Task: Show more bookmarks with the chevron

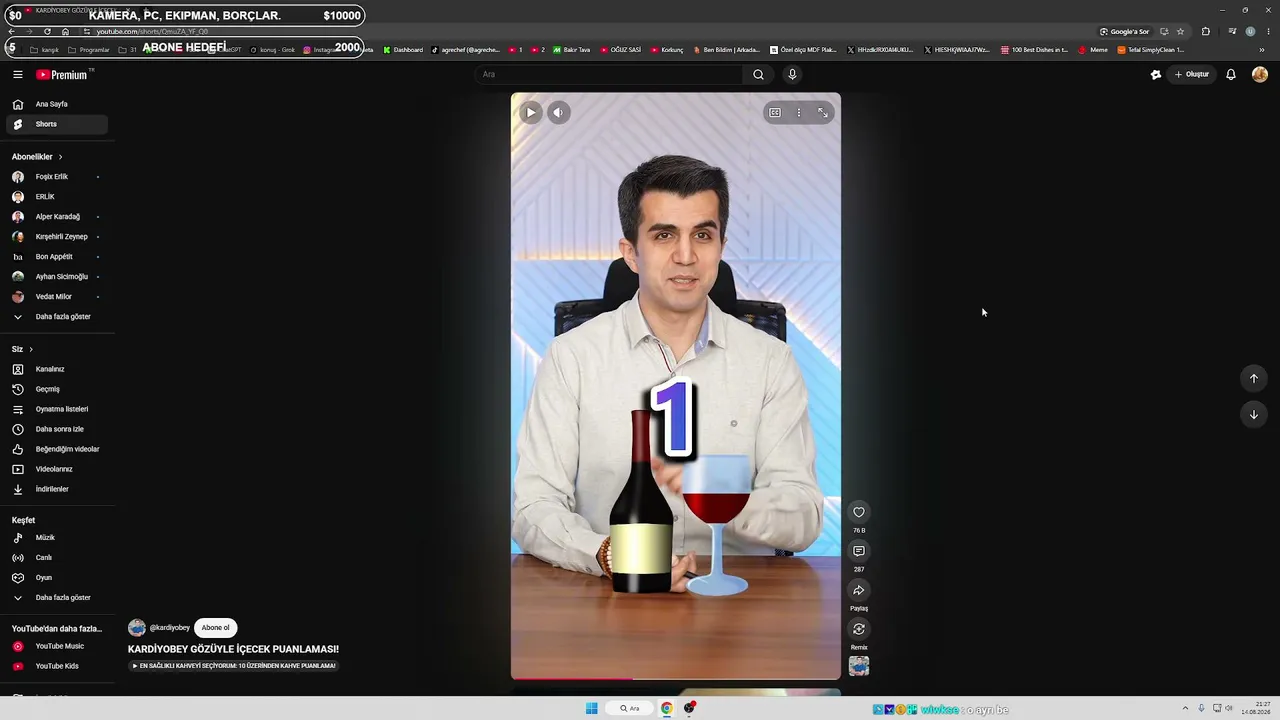Action: (1262, 50)
